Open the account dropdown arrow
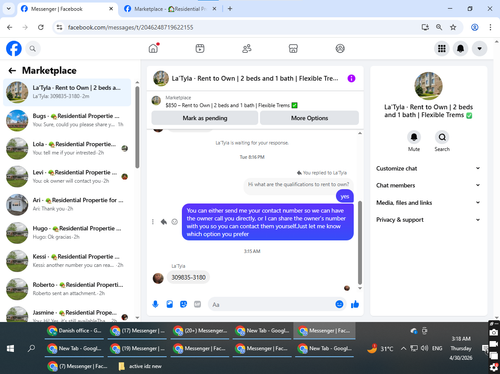This screenshot has width=500, height=374. point(479,49)
